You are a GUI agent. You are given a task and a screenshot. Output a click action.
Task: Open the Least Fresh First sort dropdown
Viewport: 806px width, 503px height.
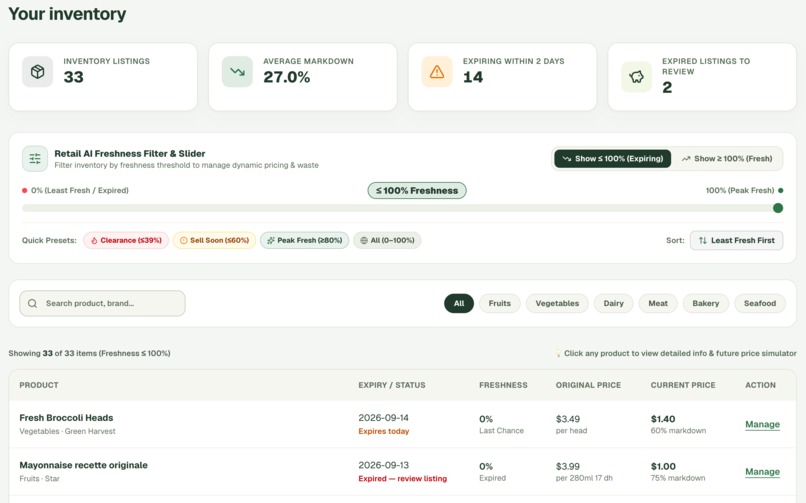(736, 240)
